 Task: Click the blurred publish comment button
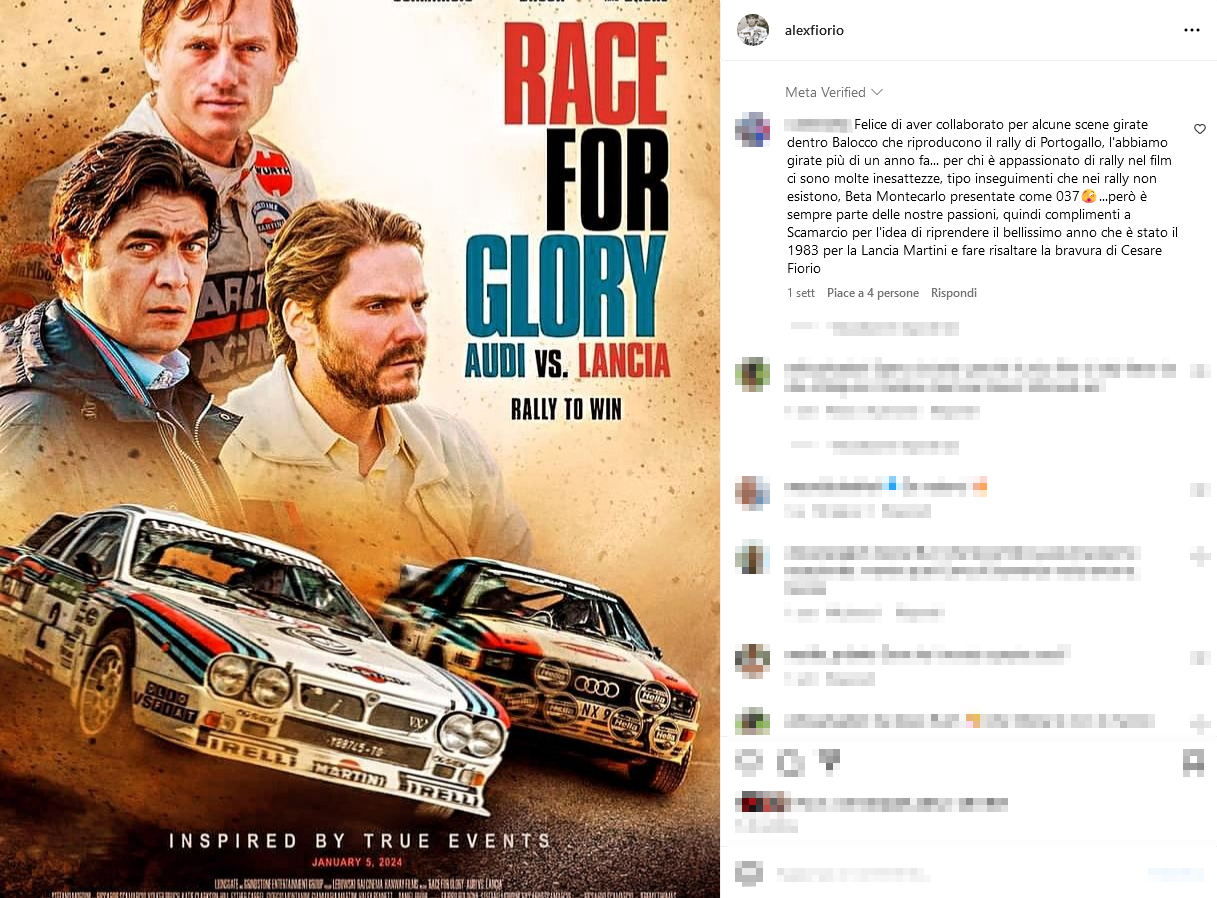1175,873
